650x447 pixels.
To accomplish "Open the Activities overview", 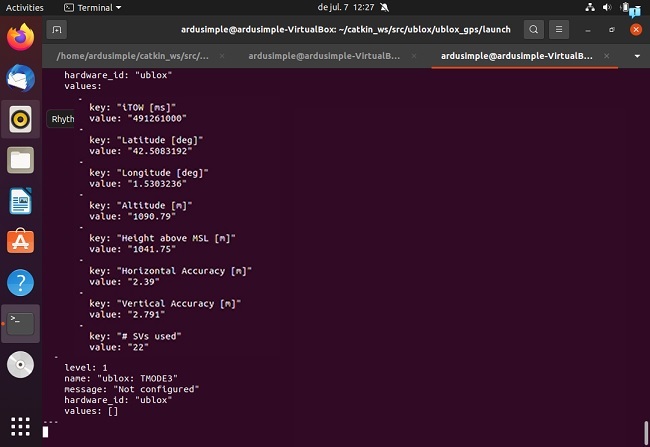I will point(25,7).
